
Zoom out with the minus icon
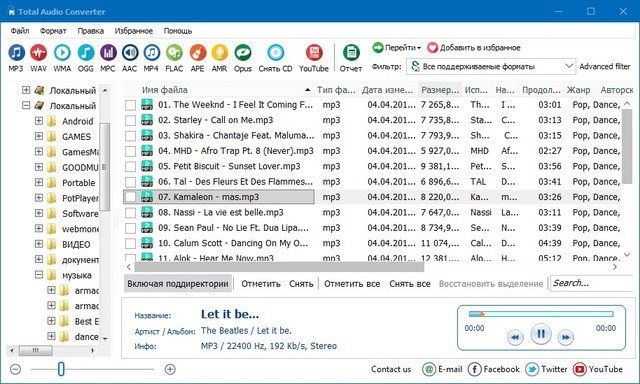[x=16, y=369]
